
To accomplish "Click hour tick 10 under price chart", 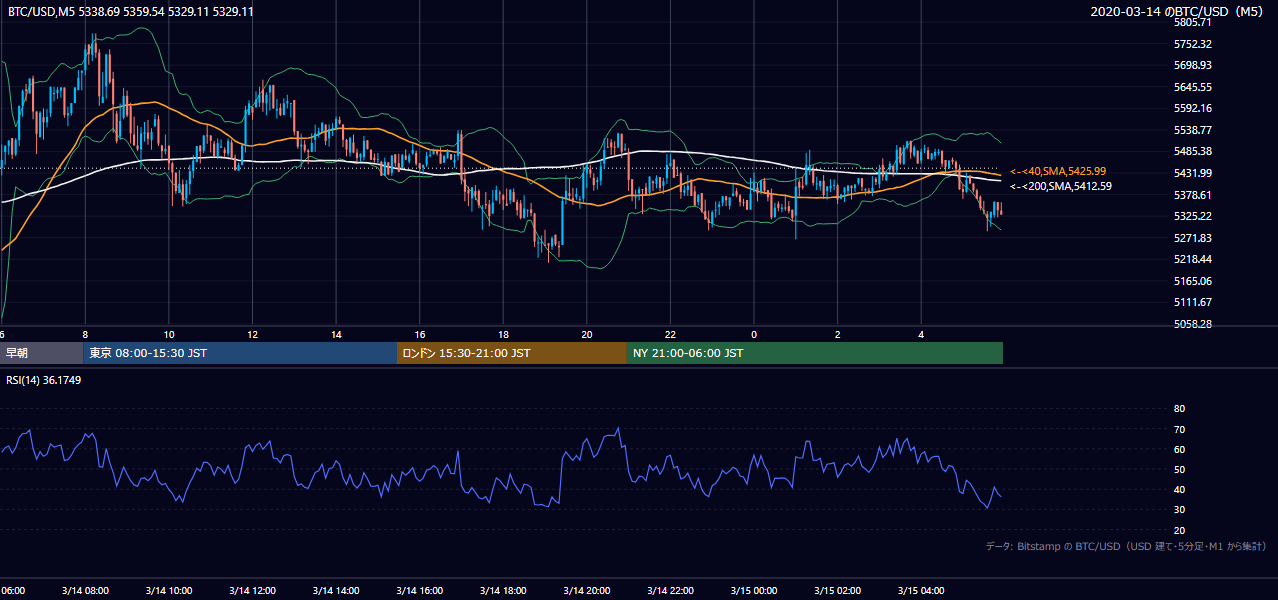I will [x=169, y=334].
